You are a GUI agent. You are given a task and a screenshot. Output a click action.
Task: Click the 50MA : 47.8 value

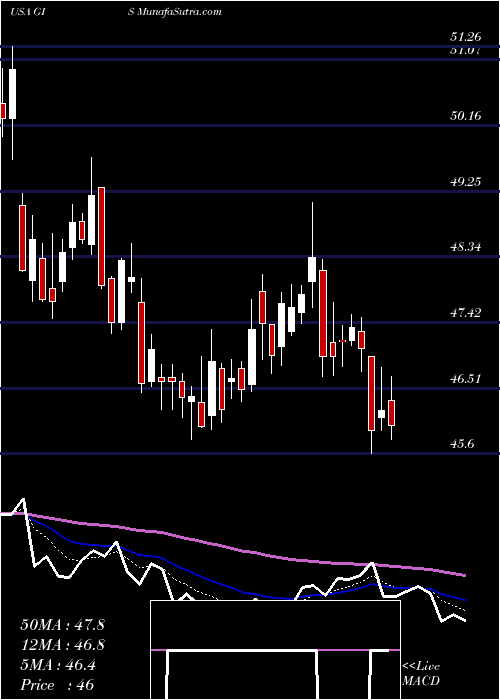(62, 625)
